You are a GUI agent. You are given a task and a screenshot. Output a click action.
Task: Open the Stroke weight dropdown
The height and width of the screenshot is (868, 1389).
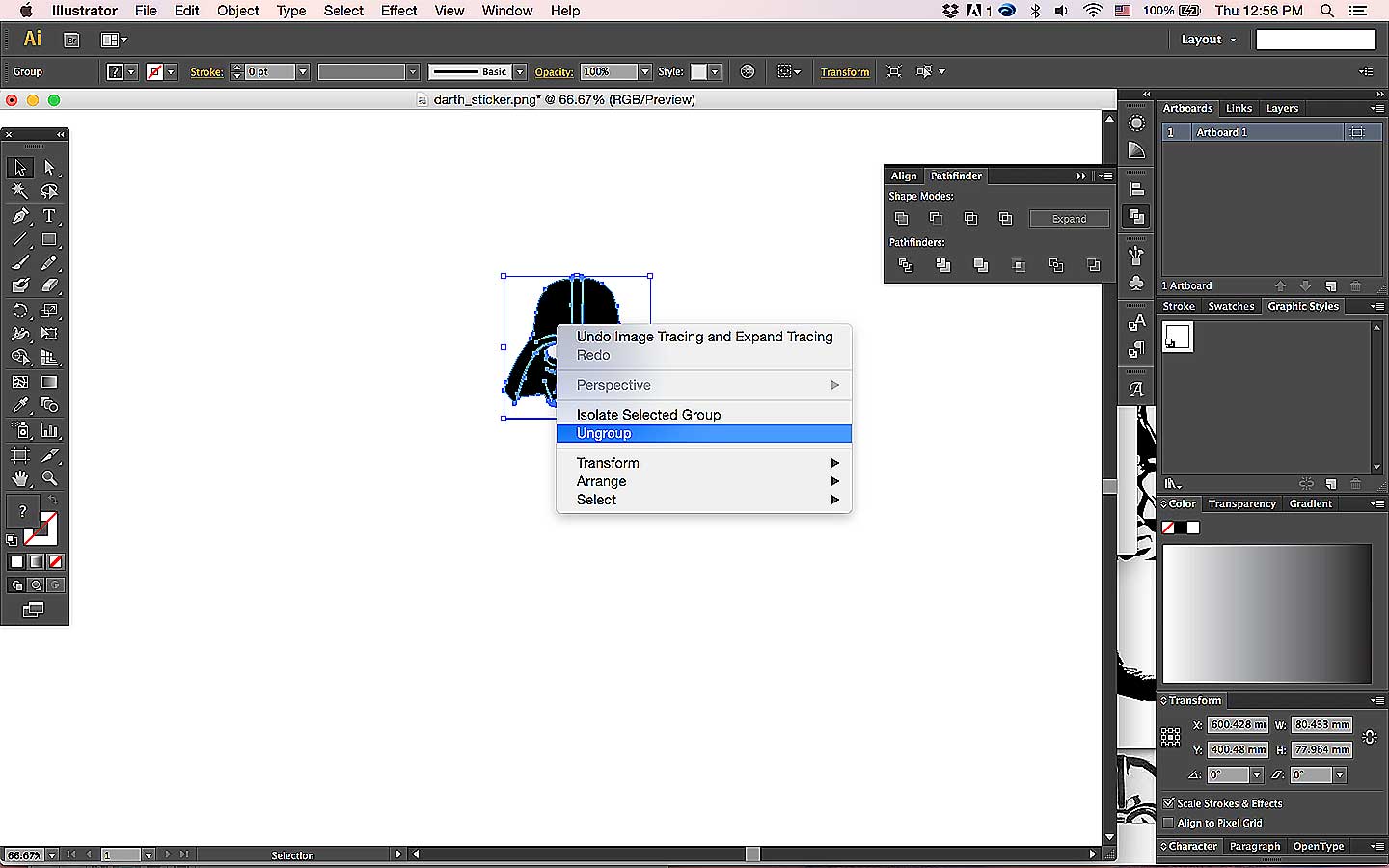303,71
